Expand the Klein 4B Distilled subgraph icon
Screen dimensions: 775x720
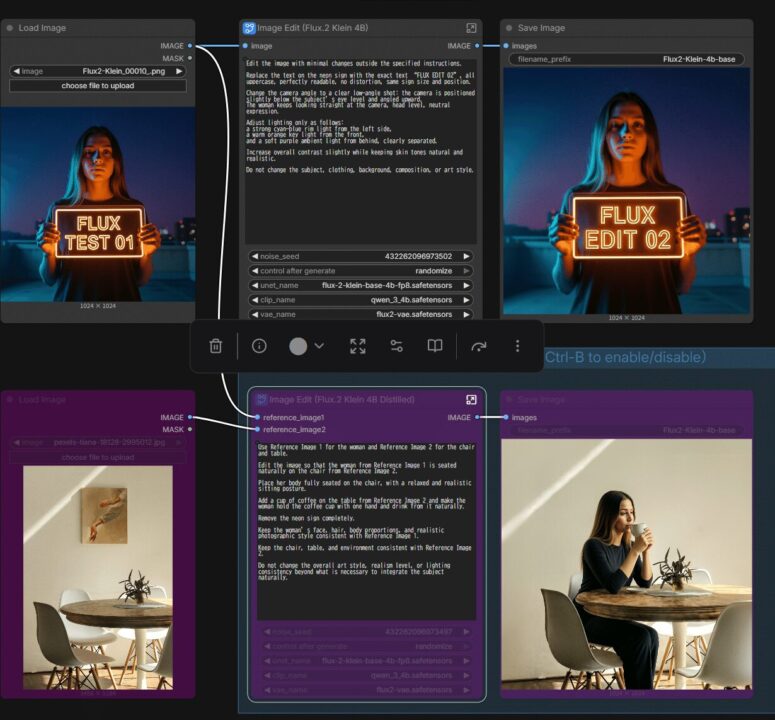(x=471, y=399)
